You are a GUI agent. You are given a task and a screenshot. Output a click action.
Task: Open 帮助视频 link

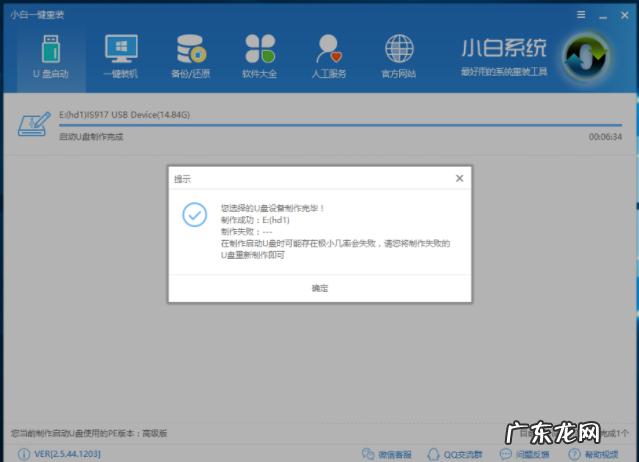[x=593, y=454]
